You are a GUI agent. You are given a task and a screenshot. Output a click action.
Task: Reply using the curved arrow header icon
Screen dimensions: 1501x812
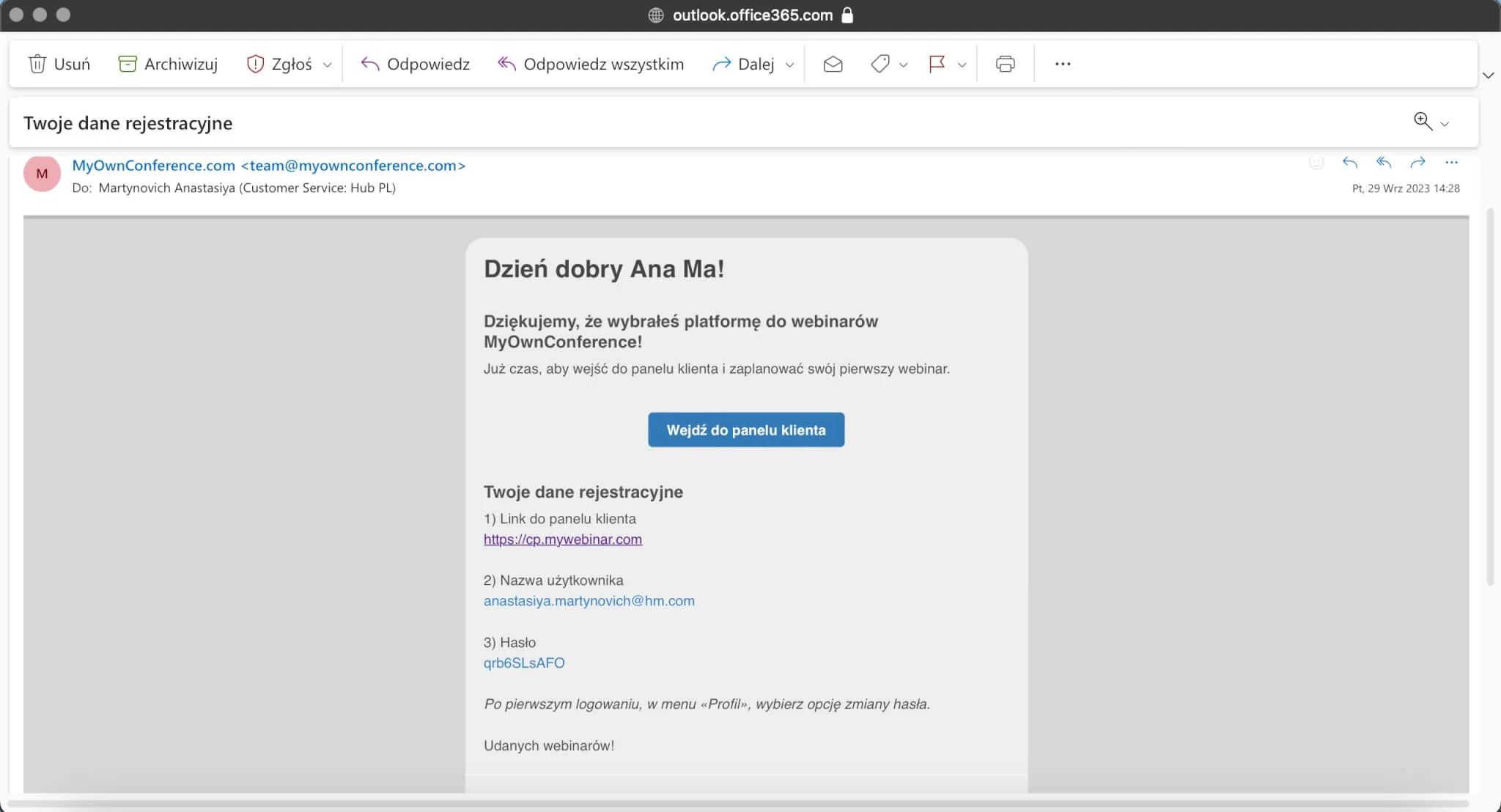click(1351, 163)
